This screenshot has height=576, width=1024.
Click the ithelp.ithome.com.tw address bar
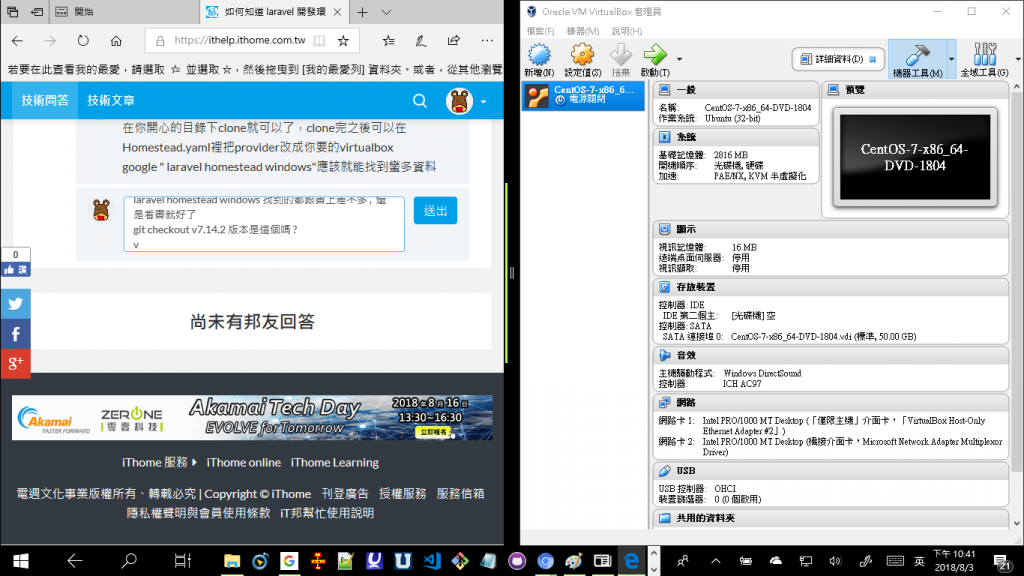(239, 40)
